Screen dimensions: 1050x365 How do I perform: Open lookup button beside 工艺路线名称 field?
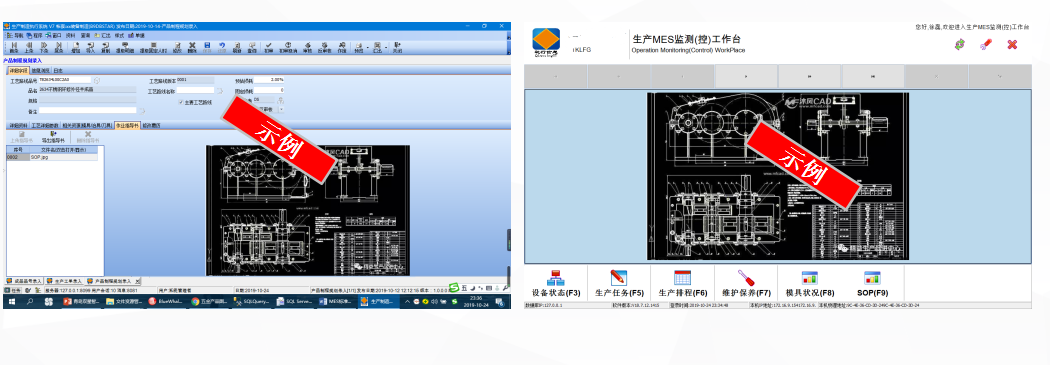pos(220,90)
